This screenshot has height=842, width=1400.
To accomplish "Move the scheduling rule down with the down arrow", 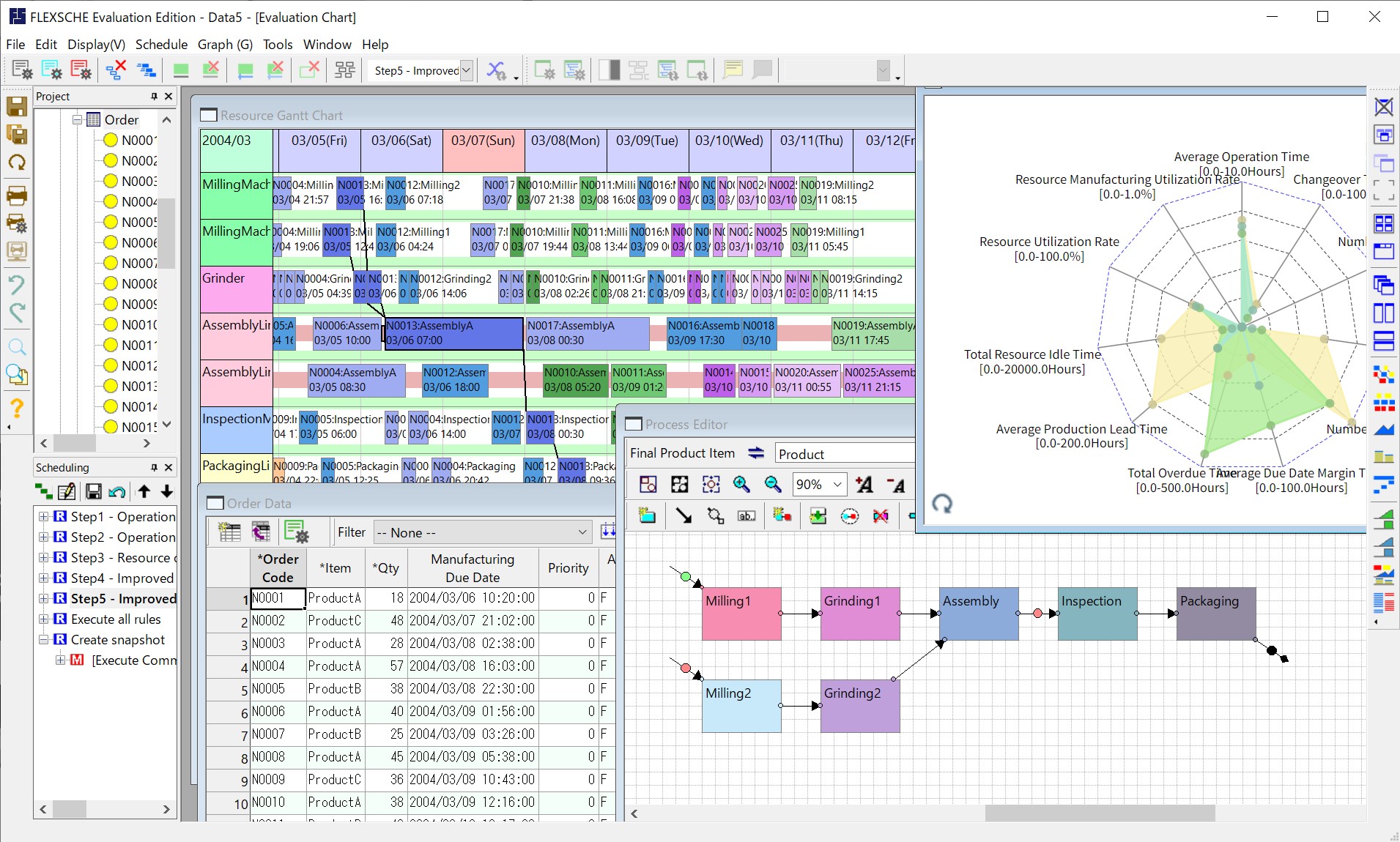I will pyautogui.click(x=167, y=491).
